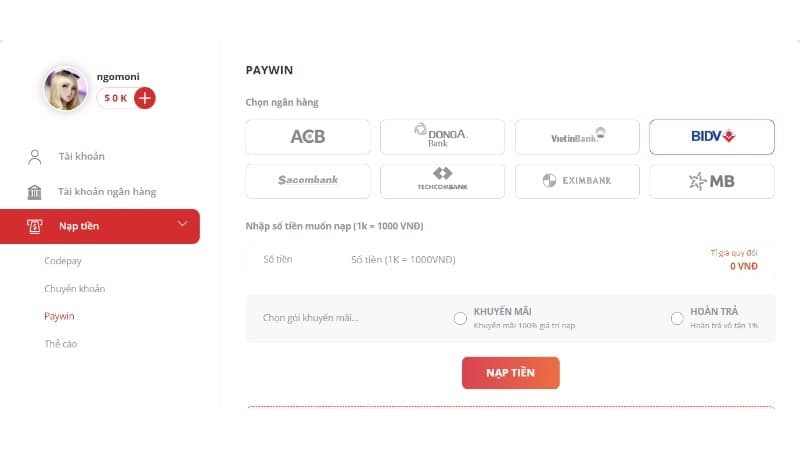Click the user silhouette Tài khoản icon
800x450 pixels.
(35, 156)
